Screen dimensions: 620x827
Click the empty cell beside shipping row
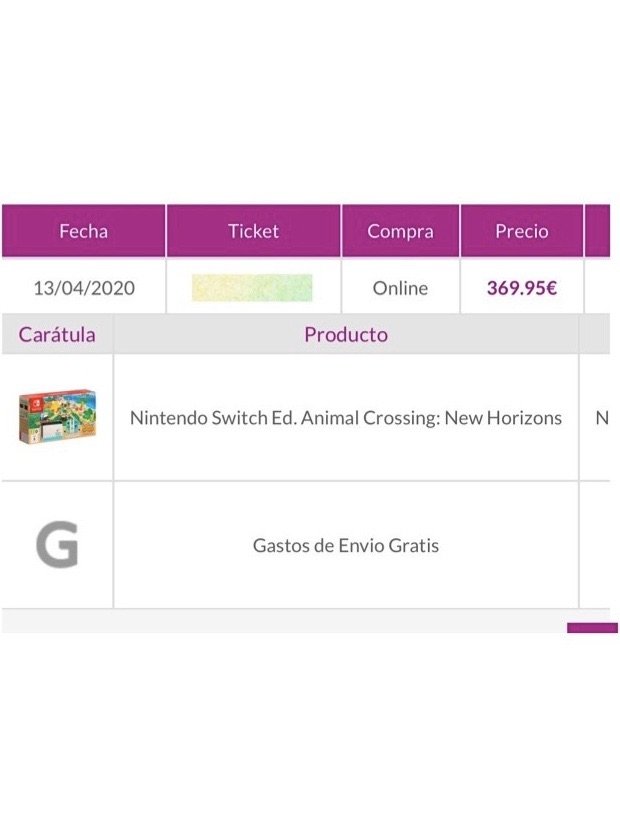[595, 545]
